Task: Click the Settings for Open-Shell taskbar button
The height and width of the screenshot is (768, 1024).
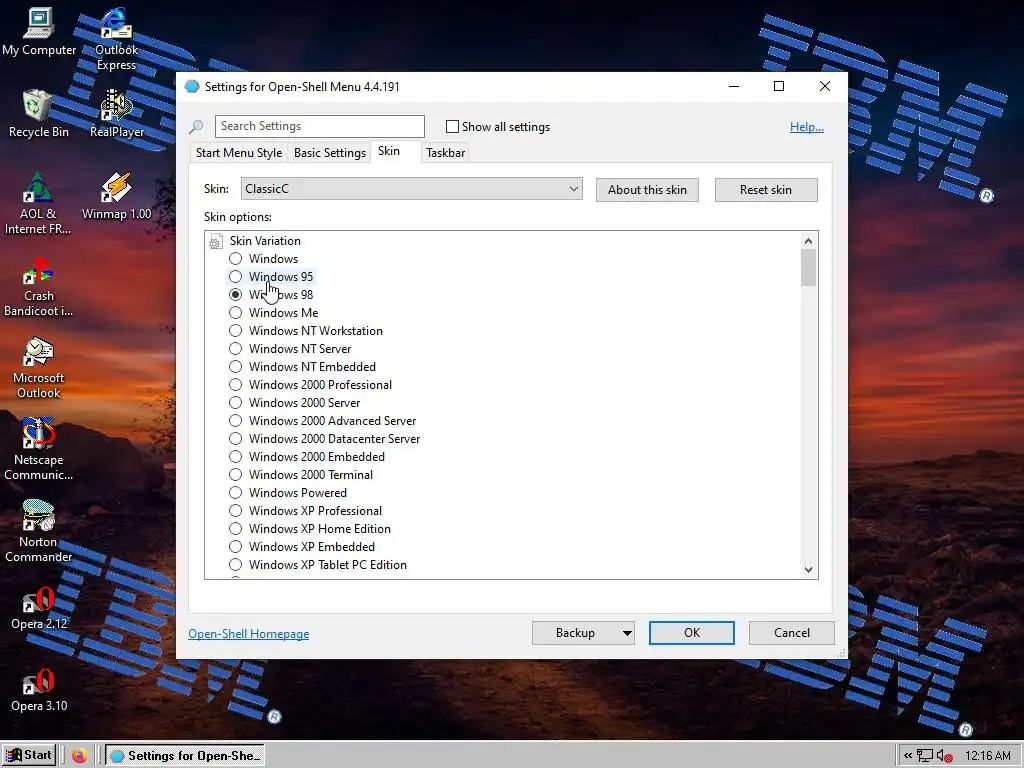Action: [185, 756]
